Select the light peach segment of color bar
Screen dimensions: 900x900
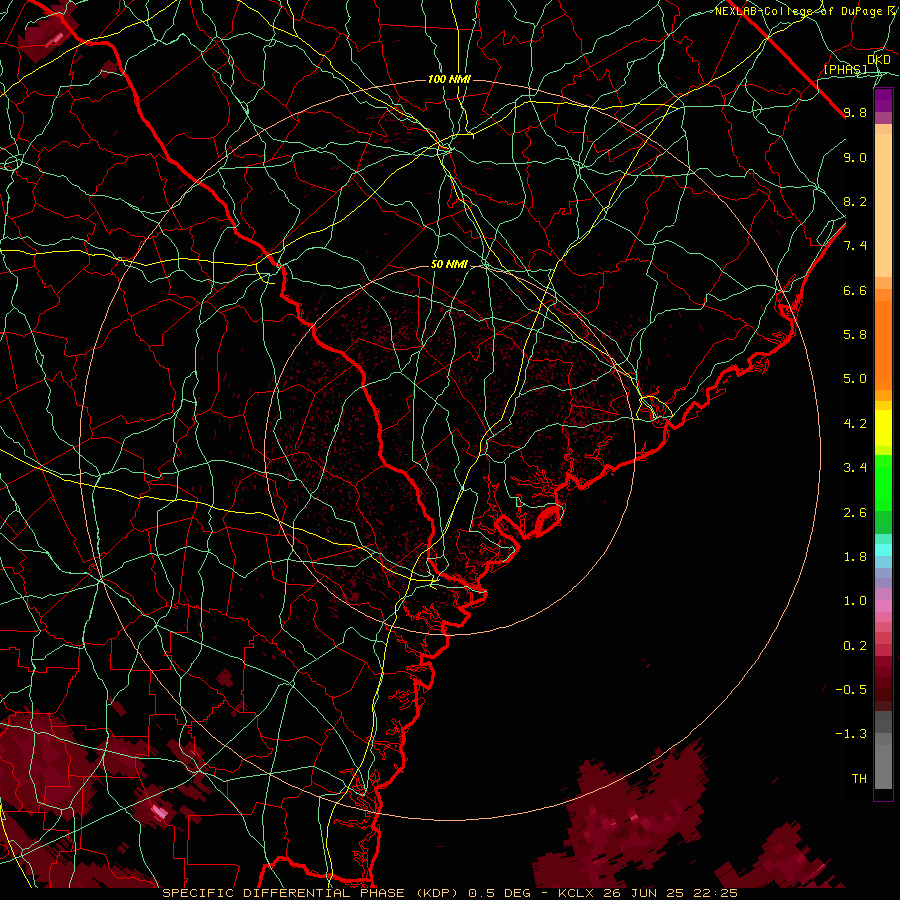[883, 205]
